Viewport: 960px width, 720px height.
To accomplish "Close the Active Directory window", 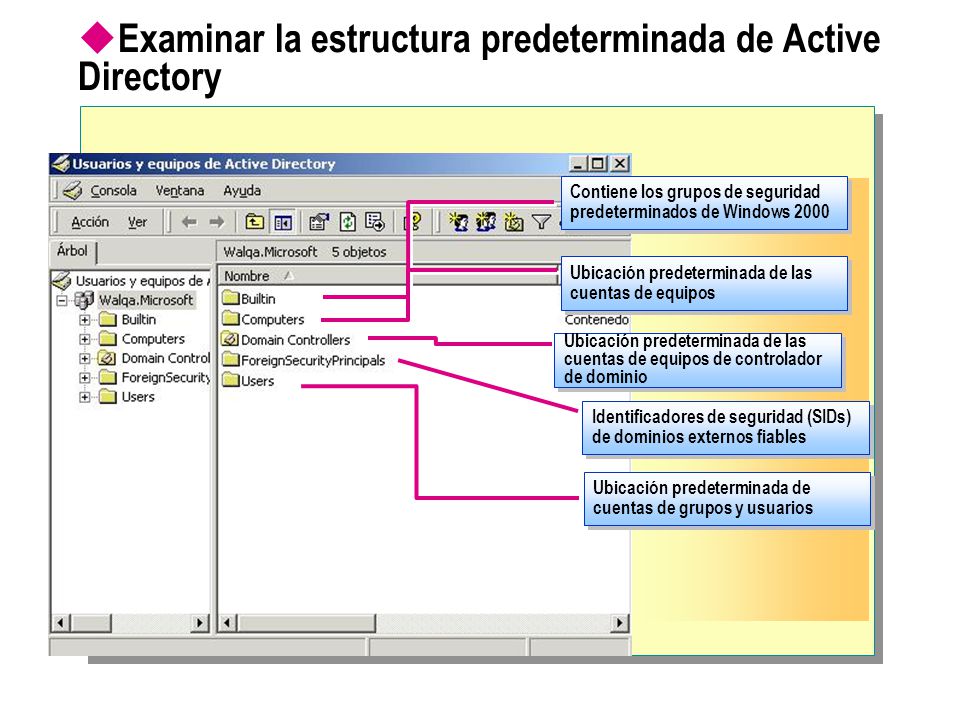I will [x=620, y=163].
